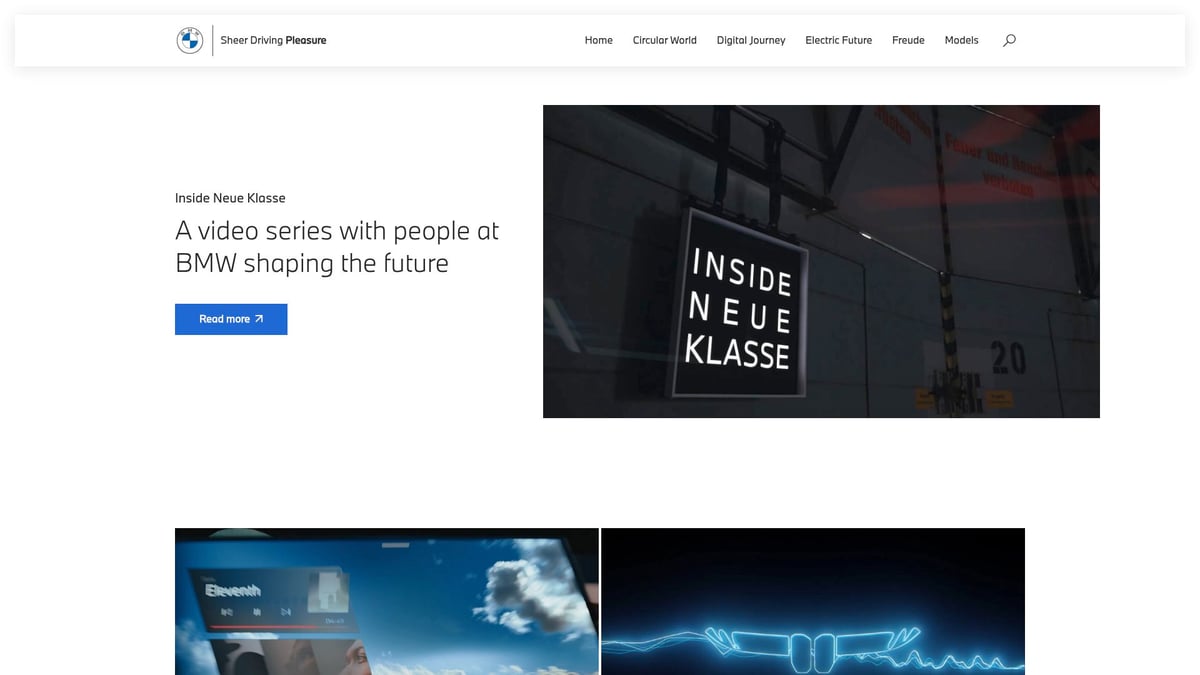The image size is (1200, 675).
Task: Open the Digital Journey section
Action: coord(751,40)
